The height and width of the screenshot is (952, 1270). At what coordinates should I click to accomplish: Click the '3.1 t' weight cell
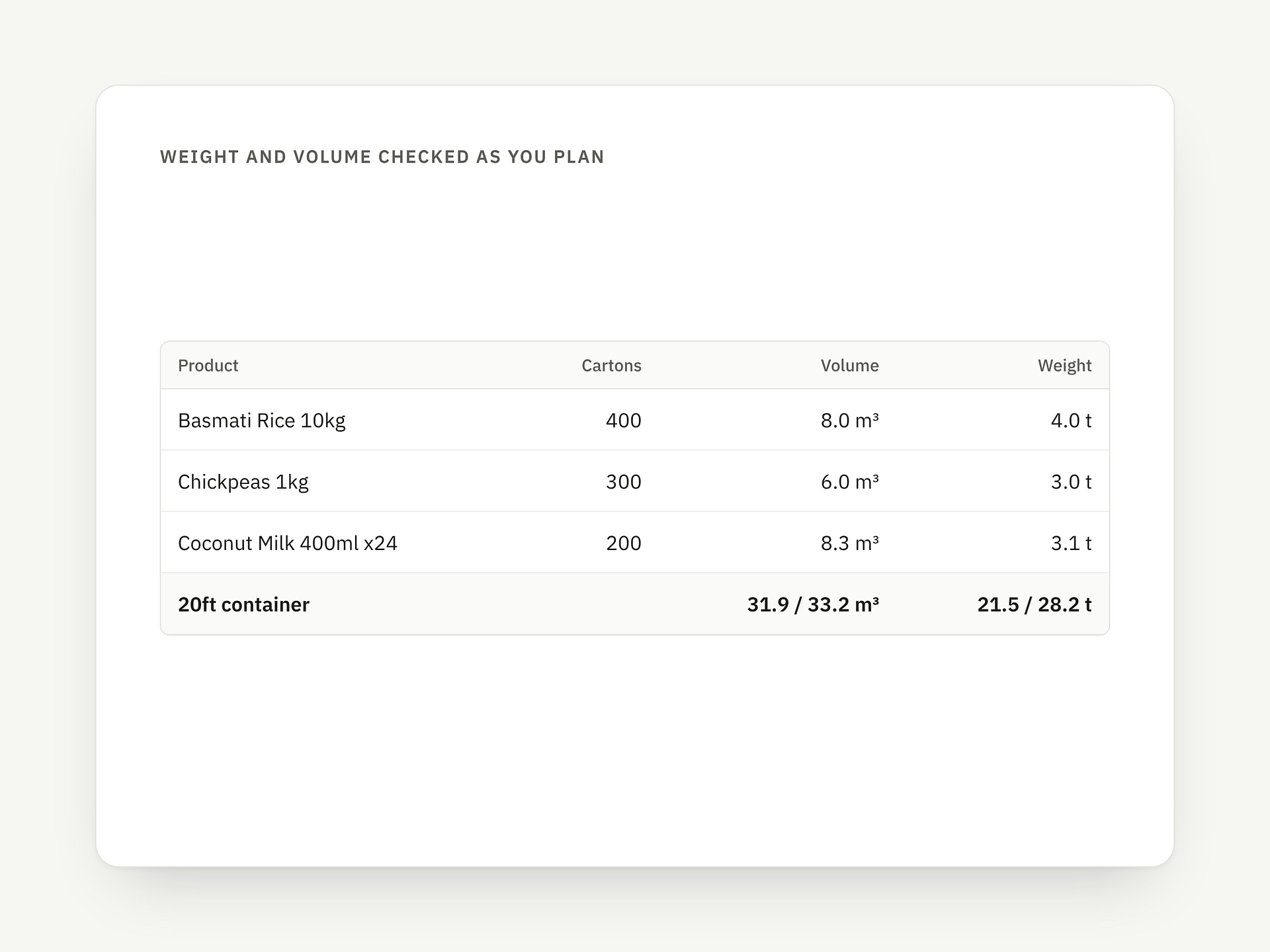pos(1071,543)
